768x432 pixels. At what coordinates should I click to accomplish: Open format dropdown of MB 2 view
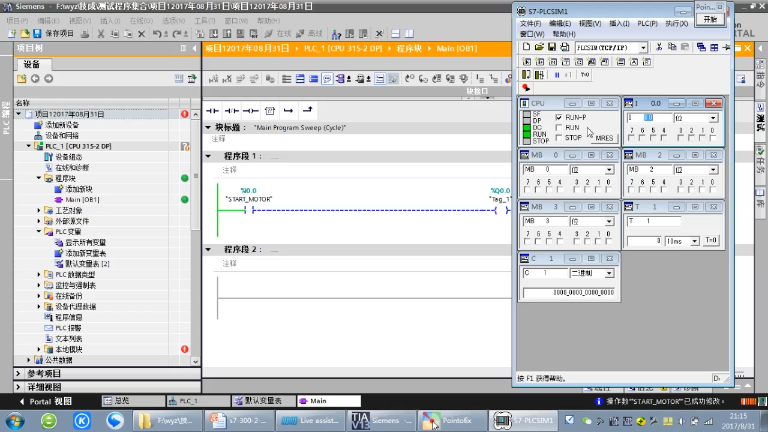(713, 170)
